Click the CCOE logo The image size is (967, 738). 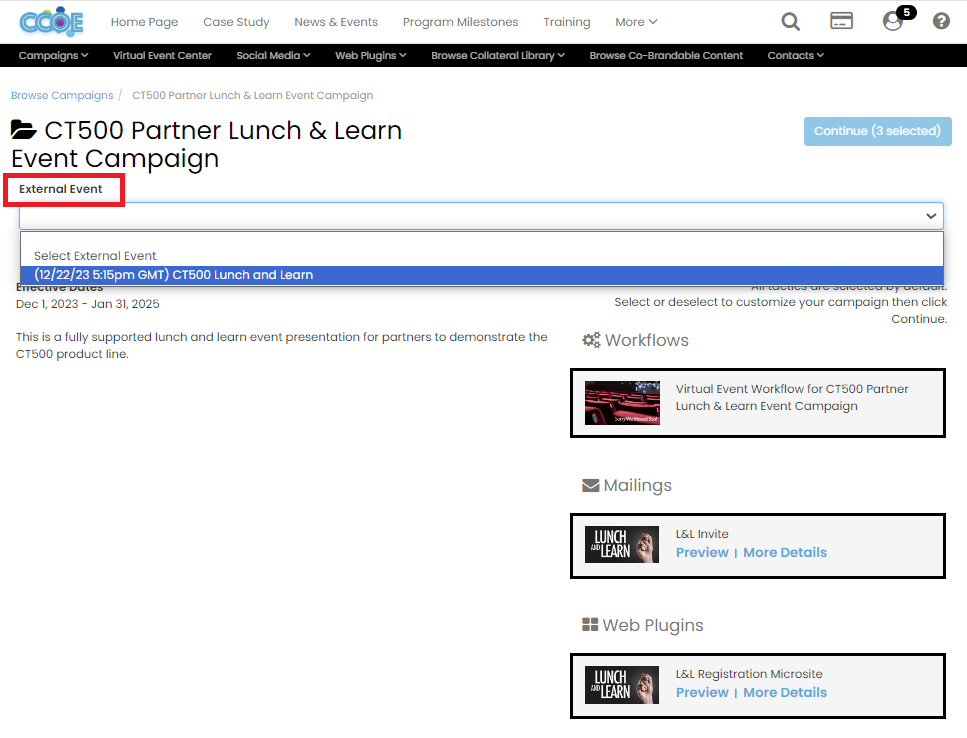pyautogui.click(x=51, y=22)
